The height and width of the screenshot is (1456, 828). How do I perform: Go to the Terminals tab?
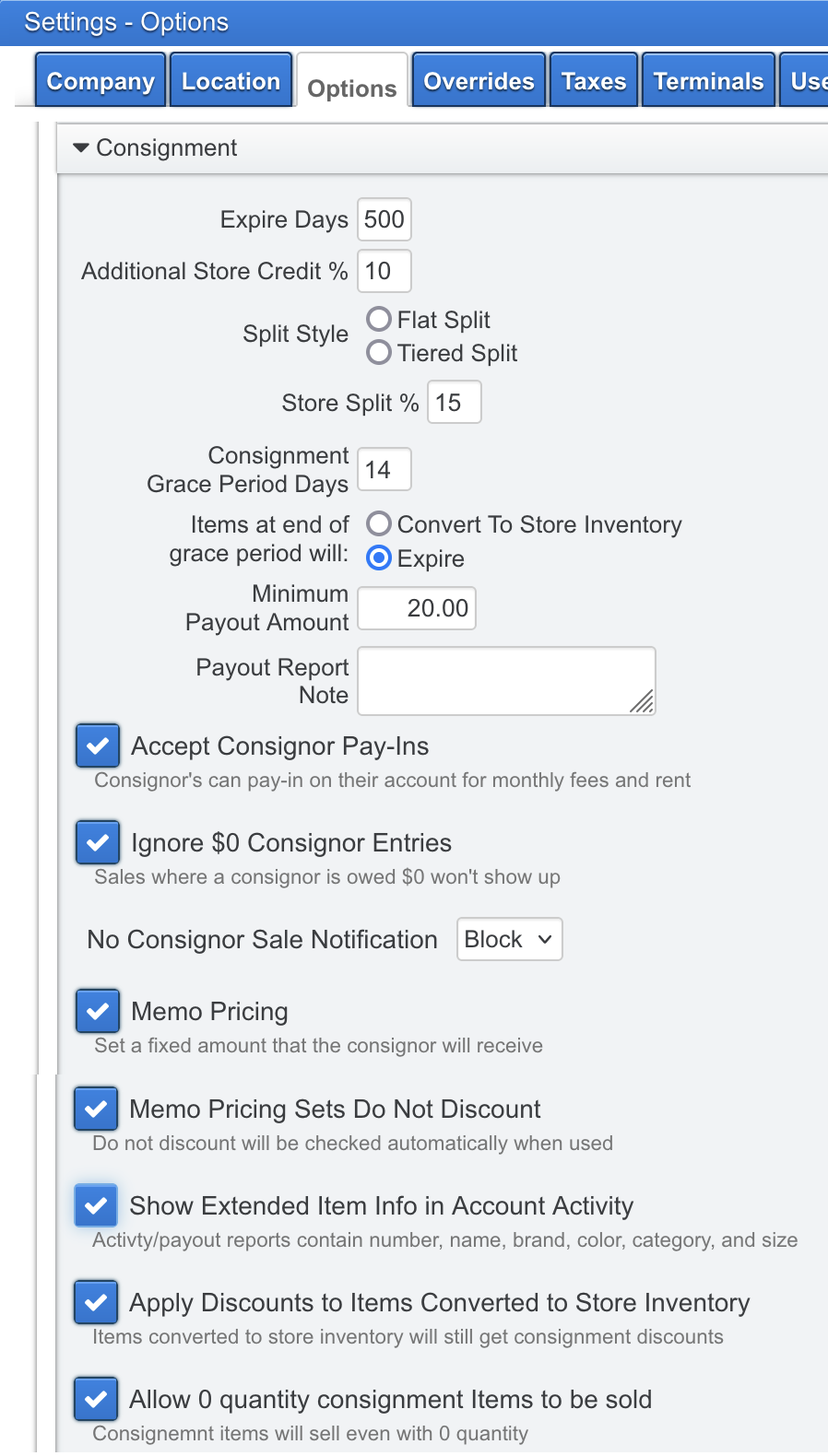tap(707, 80)
